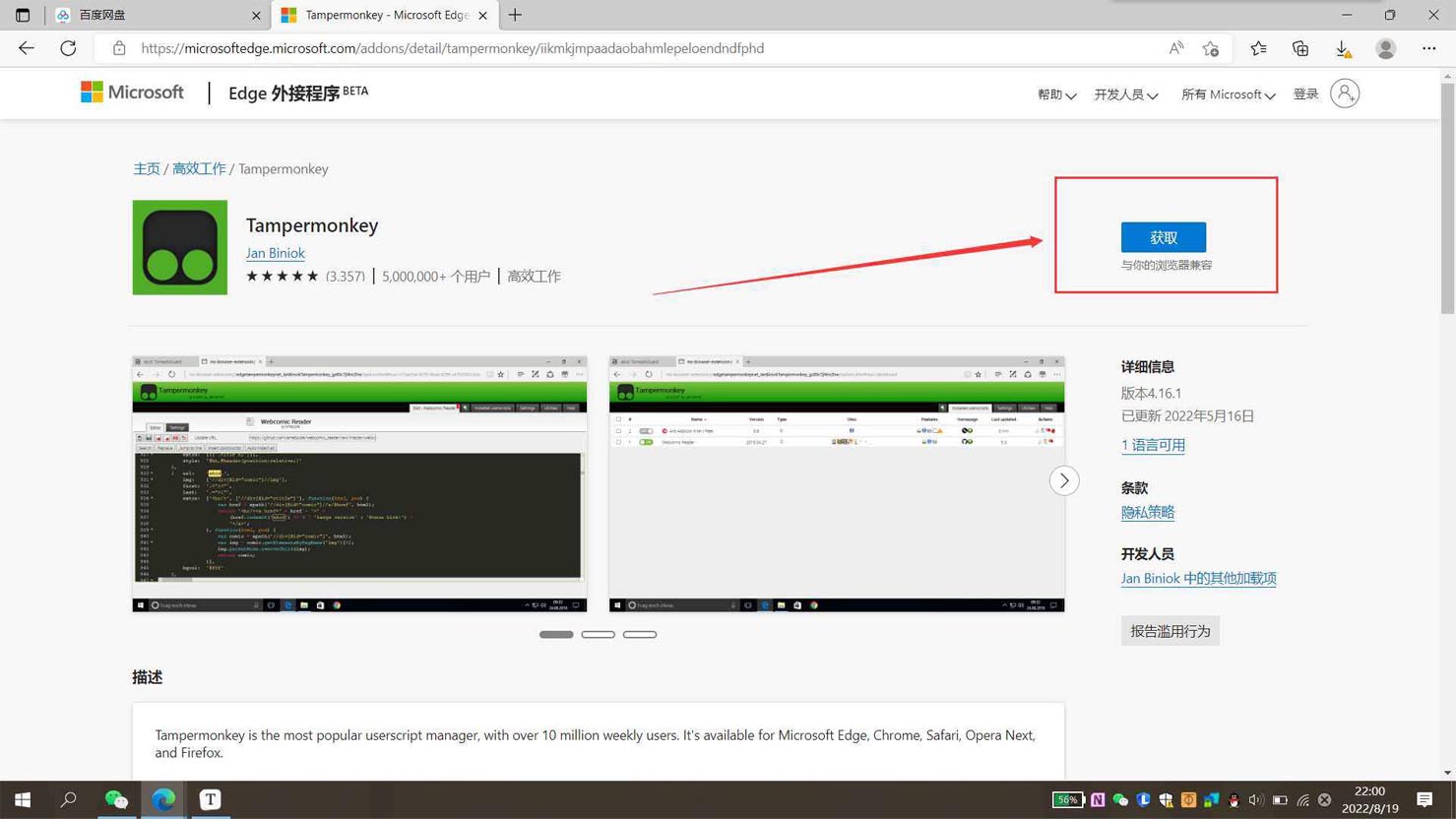
Task: Open Edge 外接程序 home link
Action: (298, 93)
